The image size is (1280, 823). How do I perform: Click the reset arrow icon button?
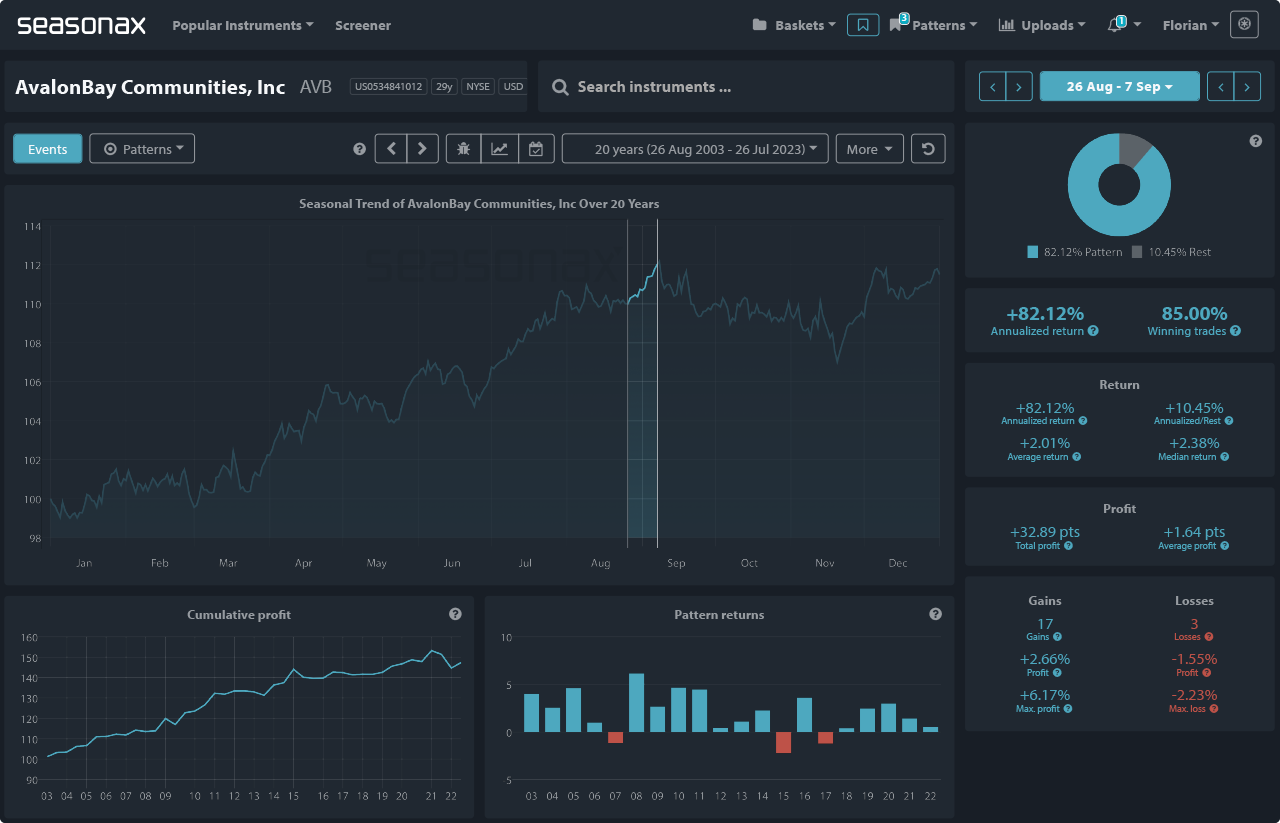tap(929, 149)
